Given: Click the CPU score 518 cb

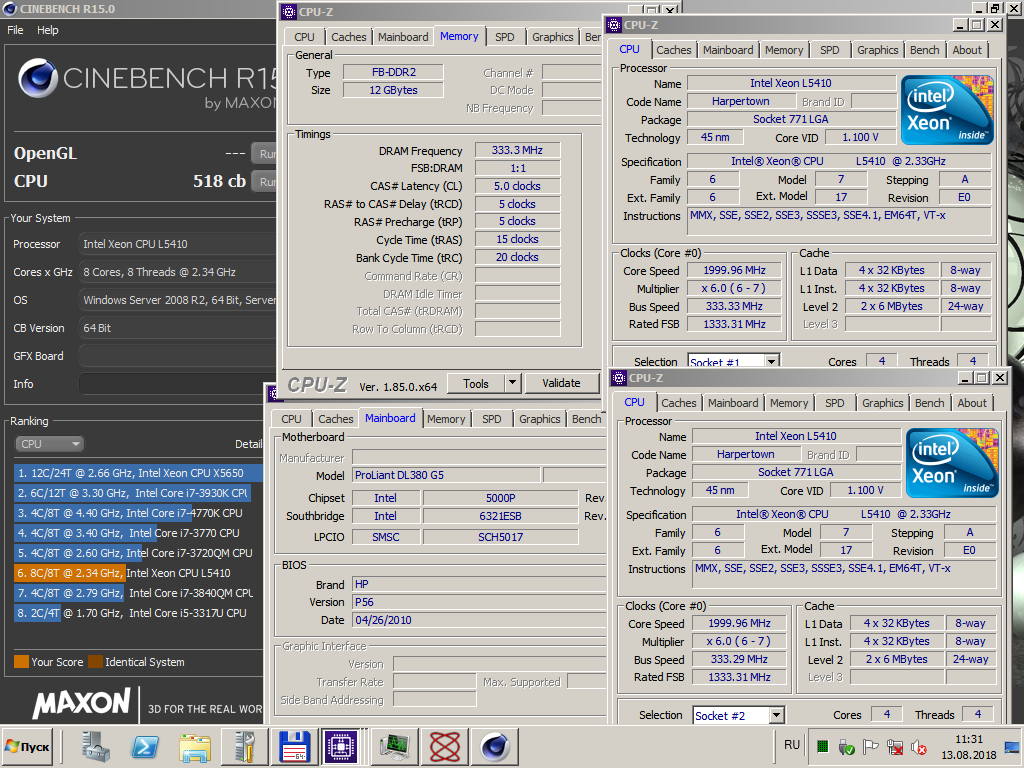Looking at the screenshot, I should (x=219, y=181).
